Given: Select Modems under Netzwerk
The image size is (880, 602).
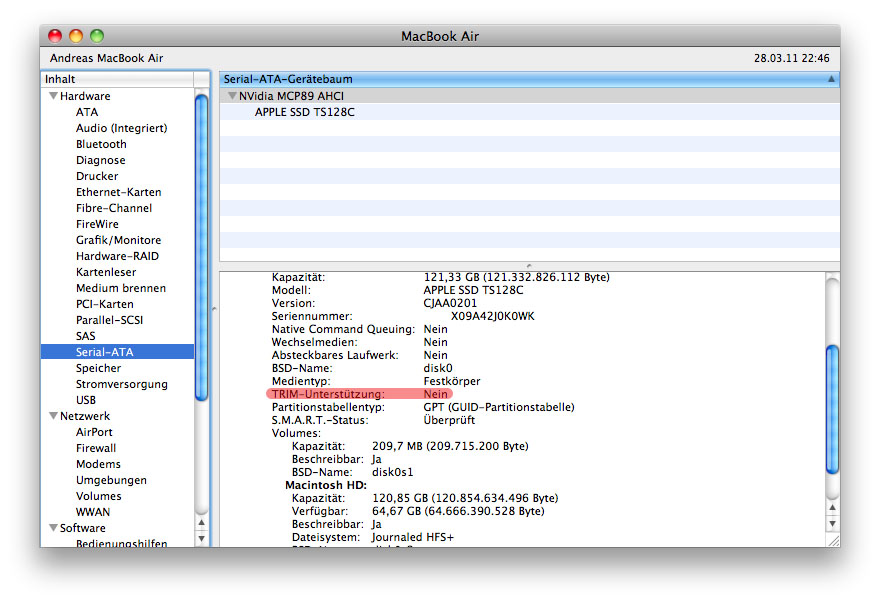Looking at the screenshot, I should click(x=98, y=464).
